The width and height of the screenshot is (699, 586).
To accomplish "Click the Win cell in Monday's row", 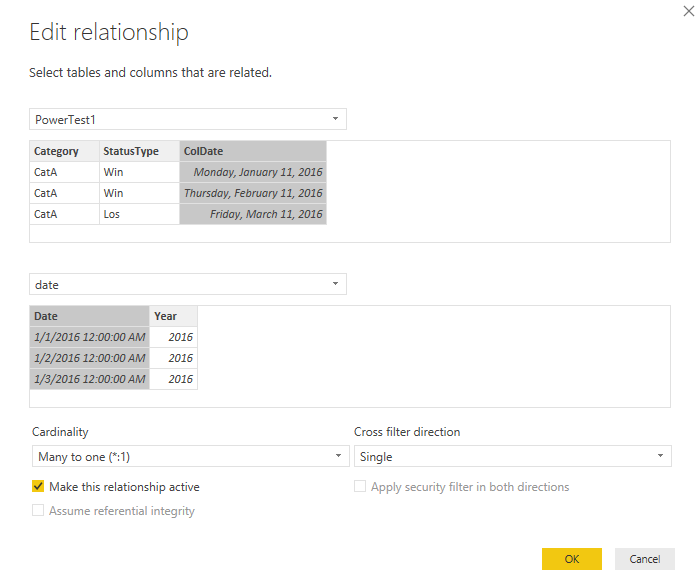I will 140,172.
